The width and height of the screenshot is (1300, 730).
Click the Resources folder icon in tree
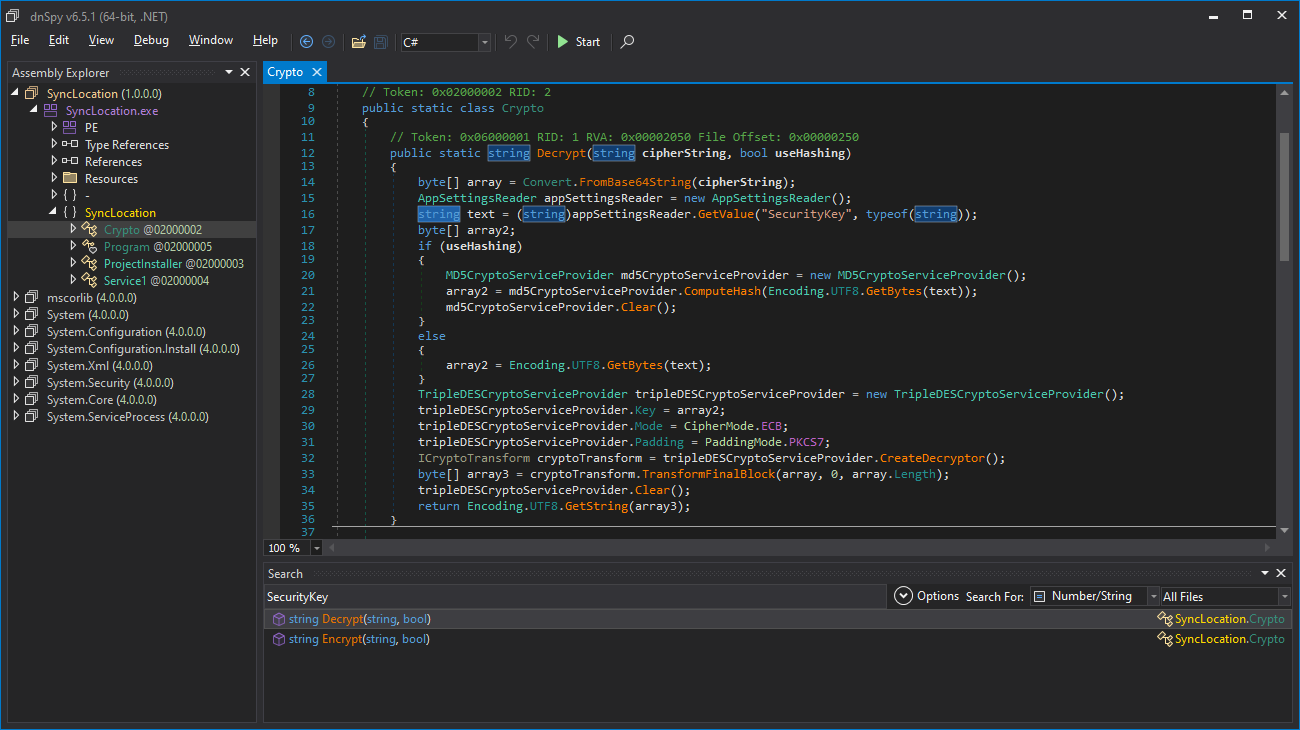(x=70, y=179)
